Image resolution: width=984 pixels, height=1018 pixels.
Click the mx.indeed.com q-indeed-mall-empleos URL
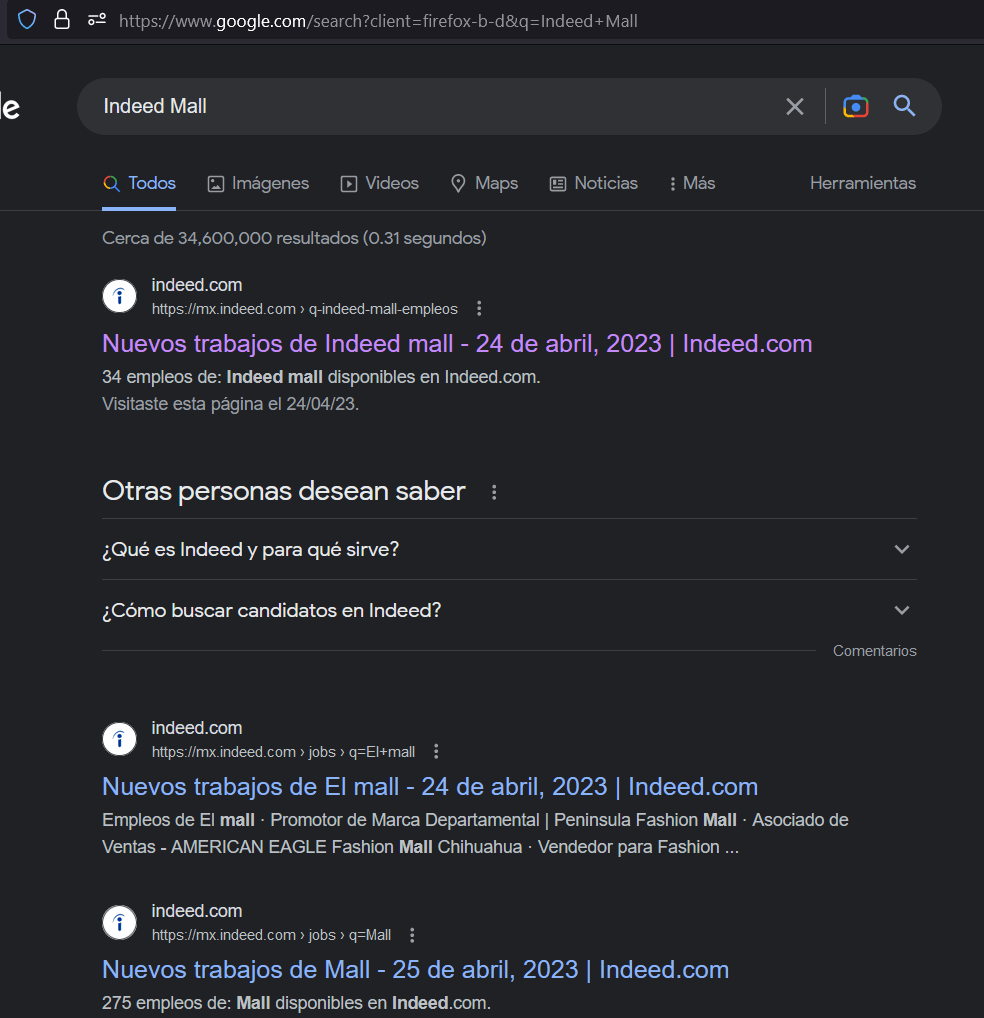[x=304, y=309]
